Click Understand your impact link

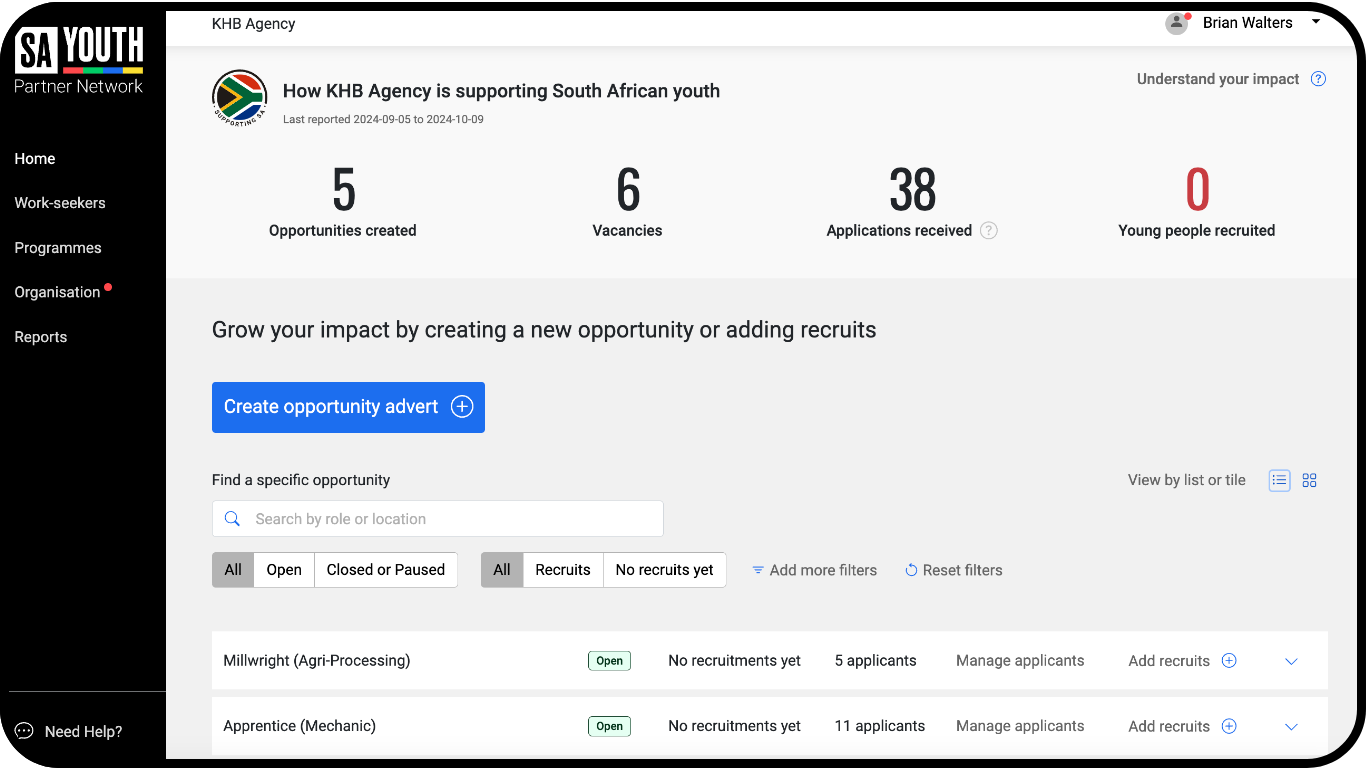tap(1218, 79)
